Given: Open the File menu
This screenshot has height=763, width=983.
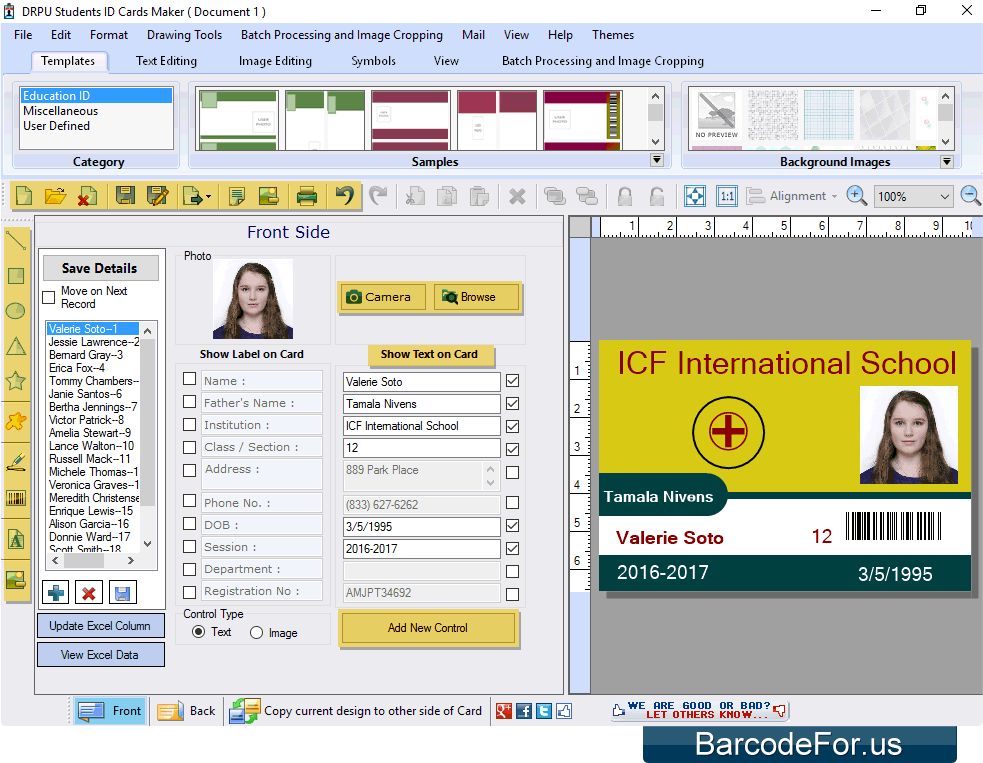Looking at the screenshot, I should [23, 34].
